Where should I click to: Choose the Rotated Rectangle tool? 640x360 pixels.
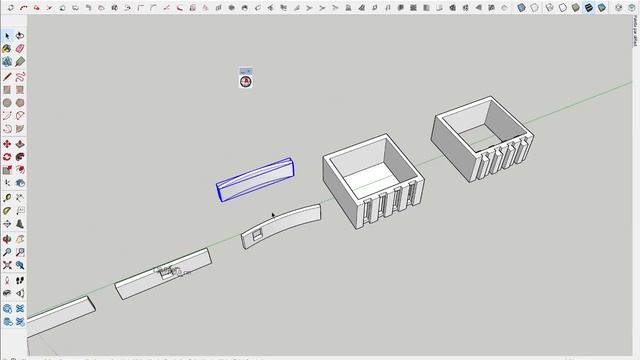20,90
